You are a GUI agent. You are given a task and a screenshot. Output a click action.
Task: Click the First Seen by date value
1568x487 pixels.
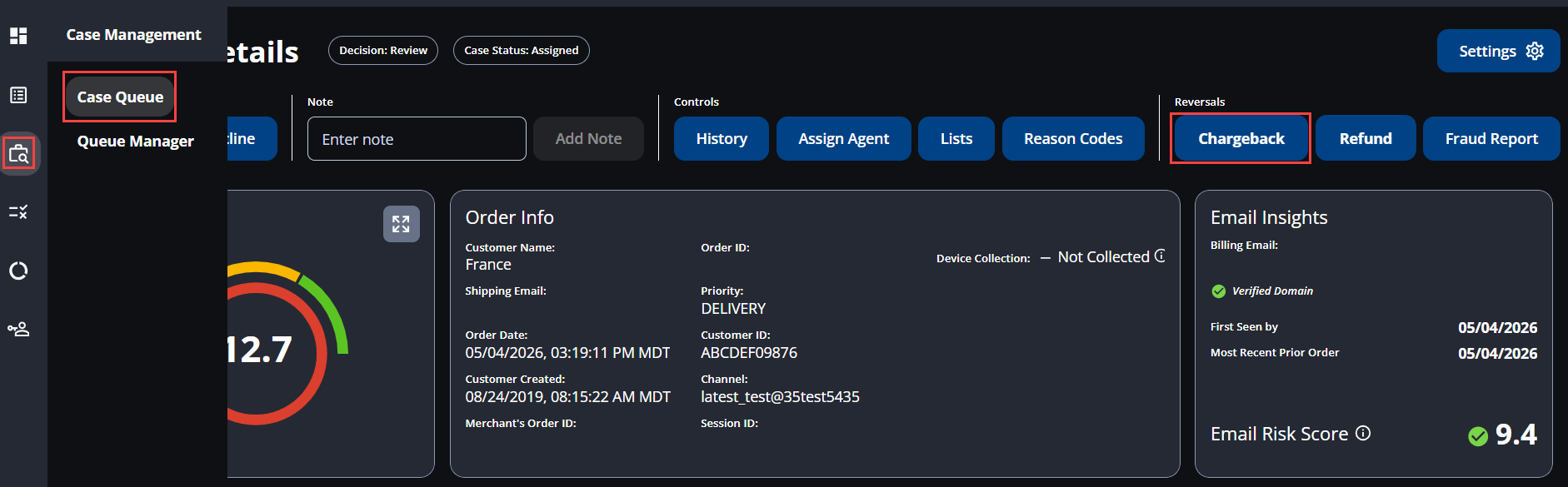coord(1497,327)
